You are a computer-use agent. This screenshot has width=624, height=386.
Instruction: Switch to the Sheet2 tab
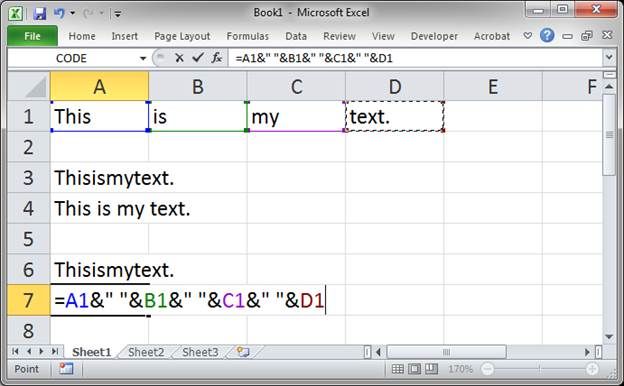coord(146,352)
